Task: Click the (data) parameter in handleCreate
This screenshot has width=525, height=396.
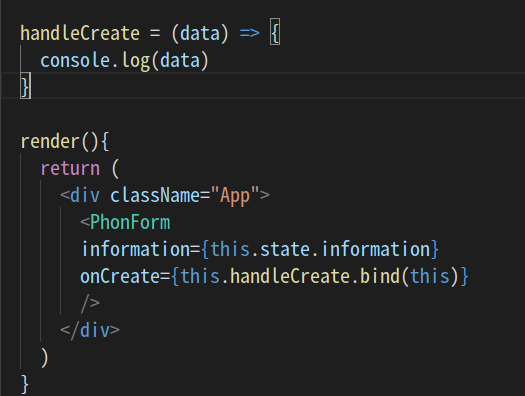Action: pos(200,33)
